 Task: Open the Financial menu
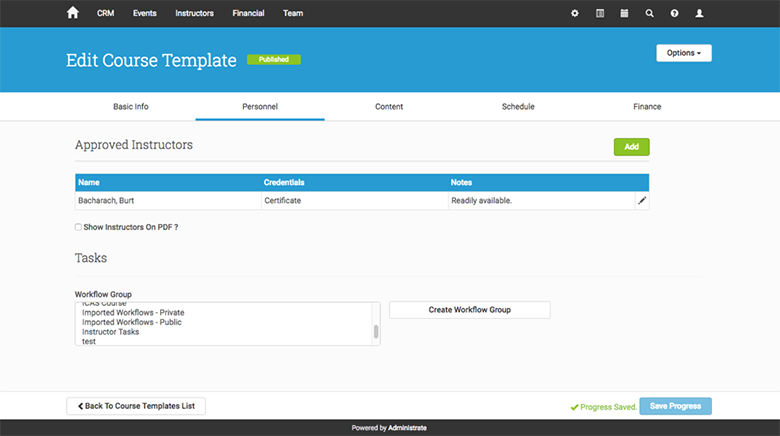[248, 13]
